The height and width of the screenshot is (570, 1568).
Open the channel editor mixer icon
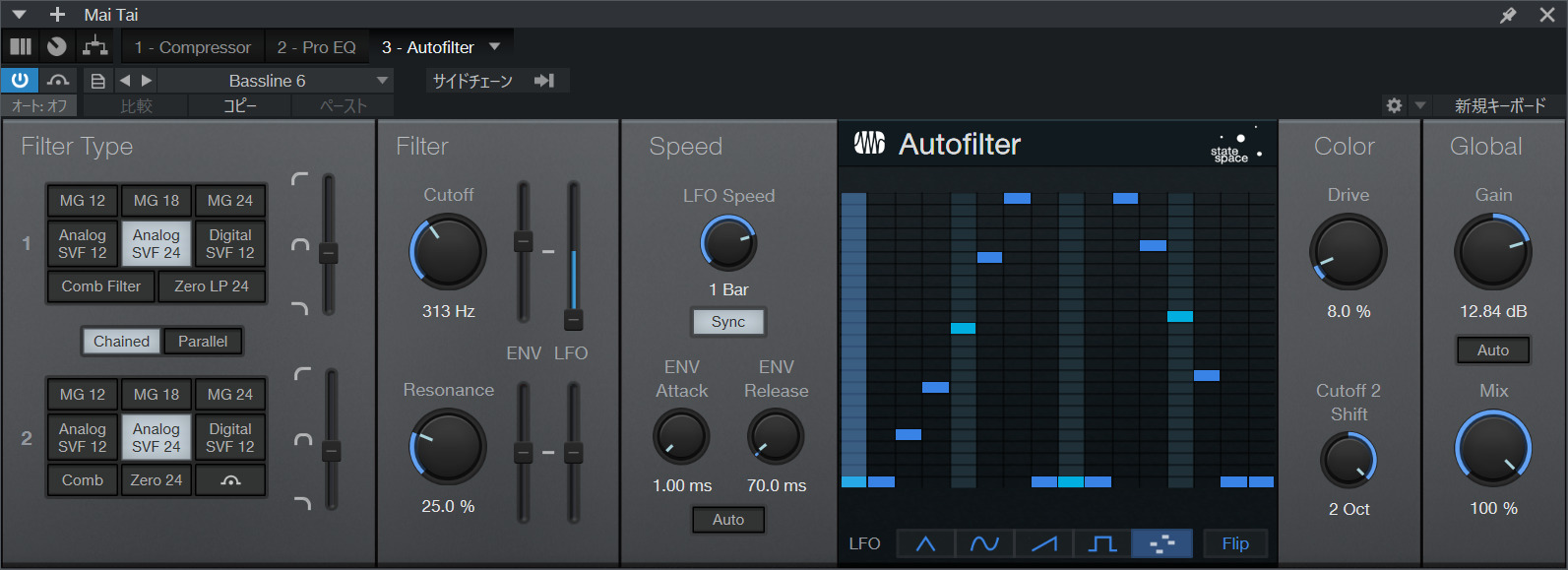tap(21, 46)
